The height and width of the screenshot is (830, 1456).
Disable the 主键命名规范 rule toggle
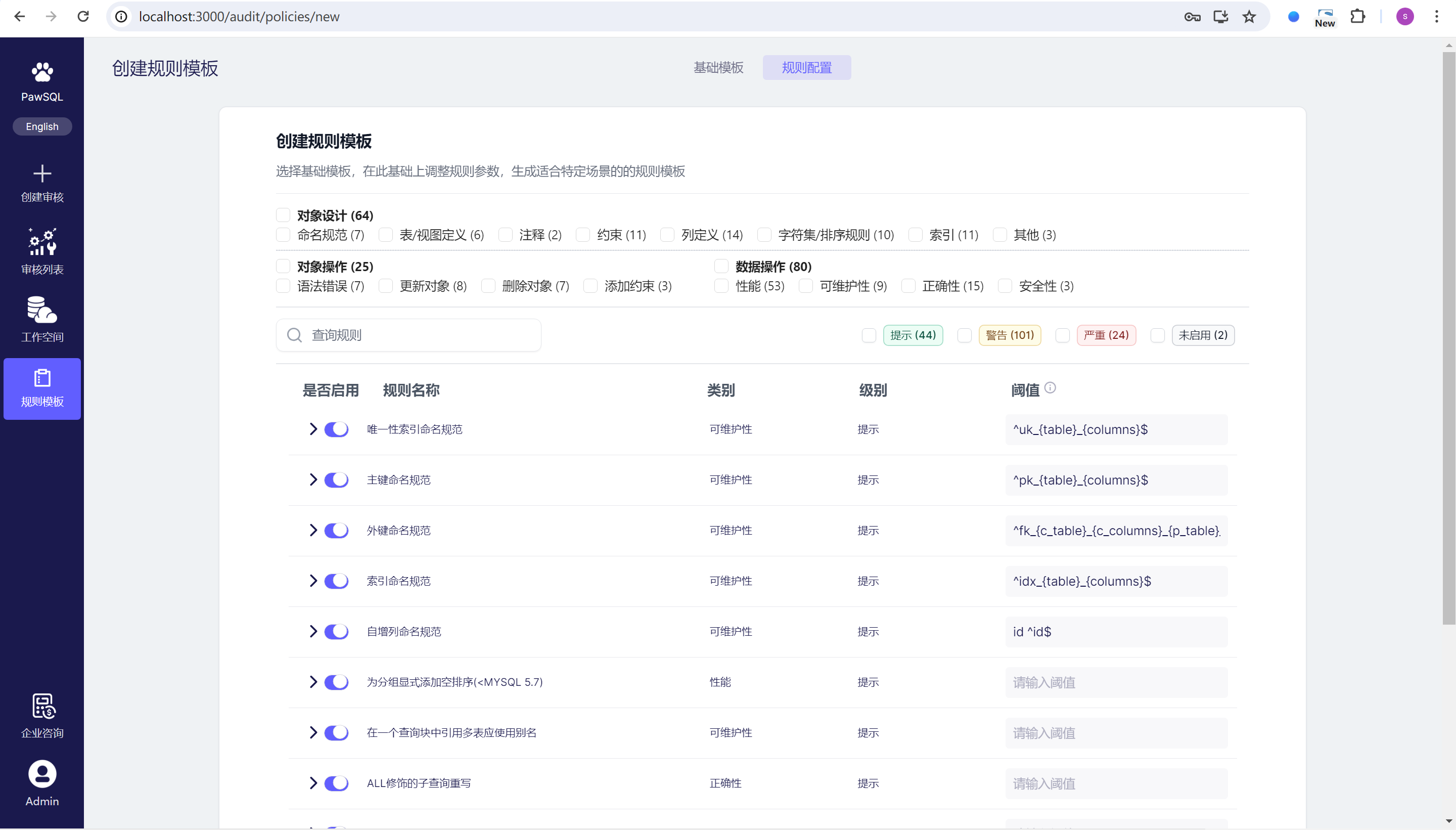tap(336, 480)
